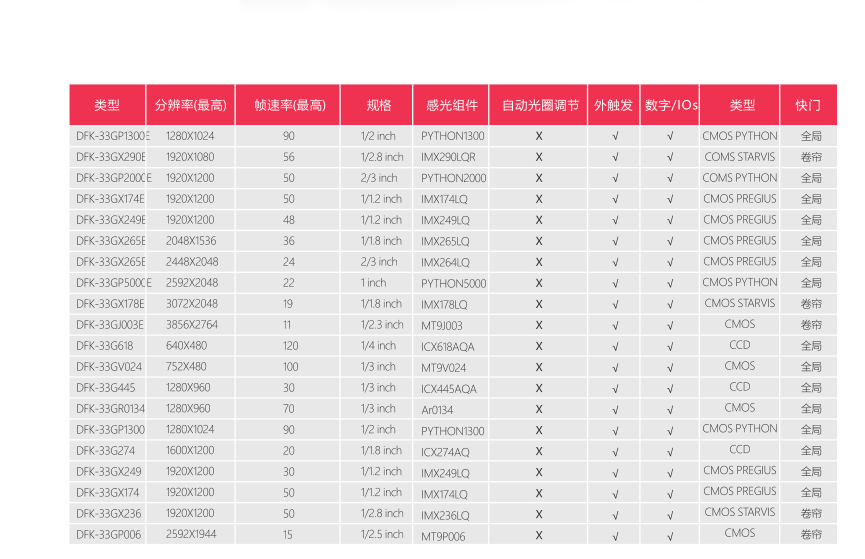The height and width of the screenshot is (559, 865).
Task: Click the DFK-33GV024 model name
Action: (x=108, y=367)
